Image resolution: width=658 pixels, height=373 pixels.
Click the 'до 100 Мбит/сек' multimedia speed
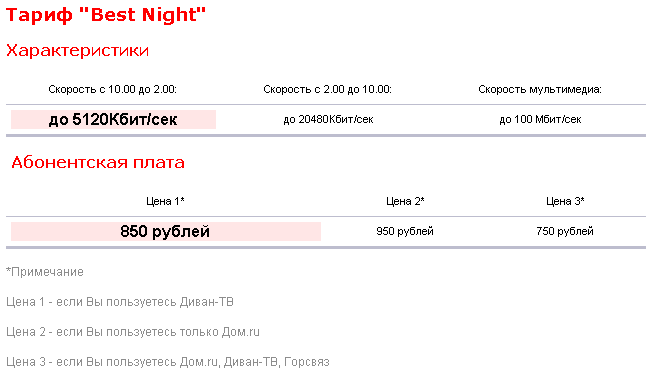(540, 120)
